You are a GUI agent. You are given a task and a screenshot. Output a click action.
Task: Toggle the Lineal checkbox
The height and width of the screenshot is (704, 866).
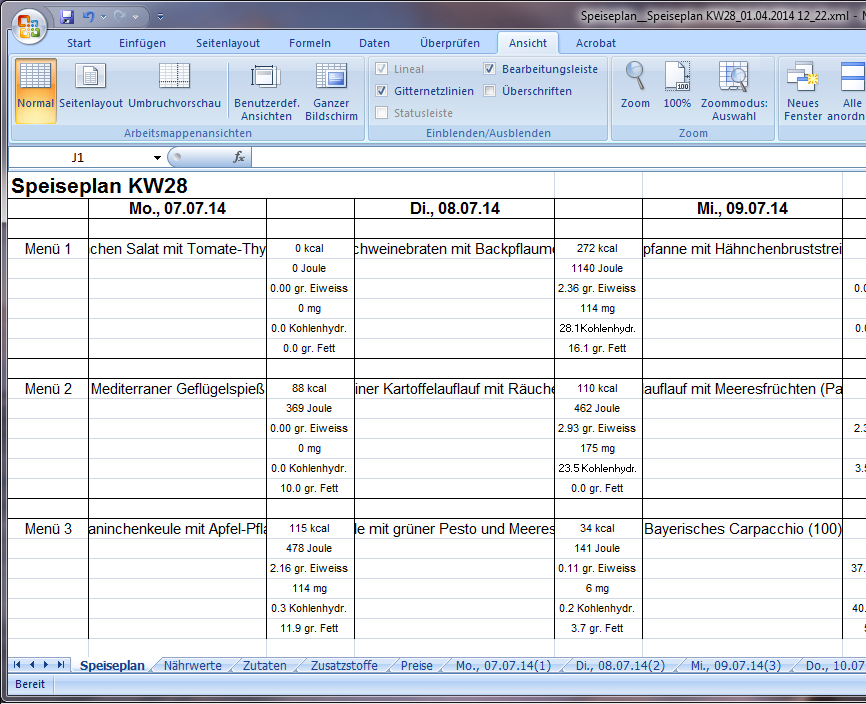click(x=381, y=68)
